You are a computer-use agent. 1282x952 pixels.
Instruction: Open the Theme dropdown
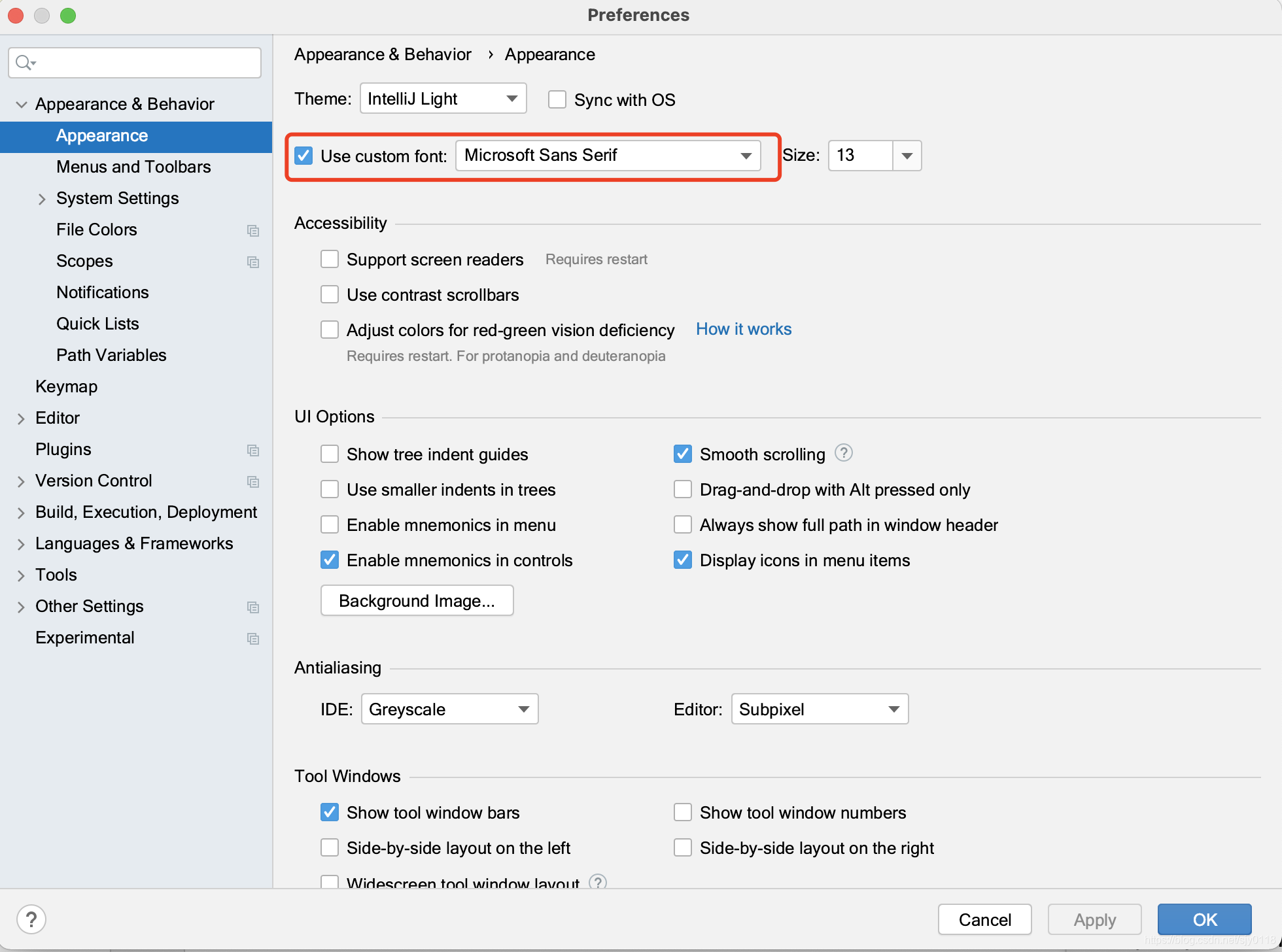click(x=443, y=99)
